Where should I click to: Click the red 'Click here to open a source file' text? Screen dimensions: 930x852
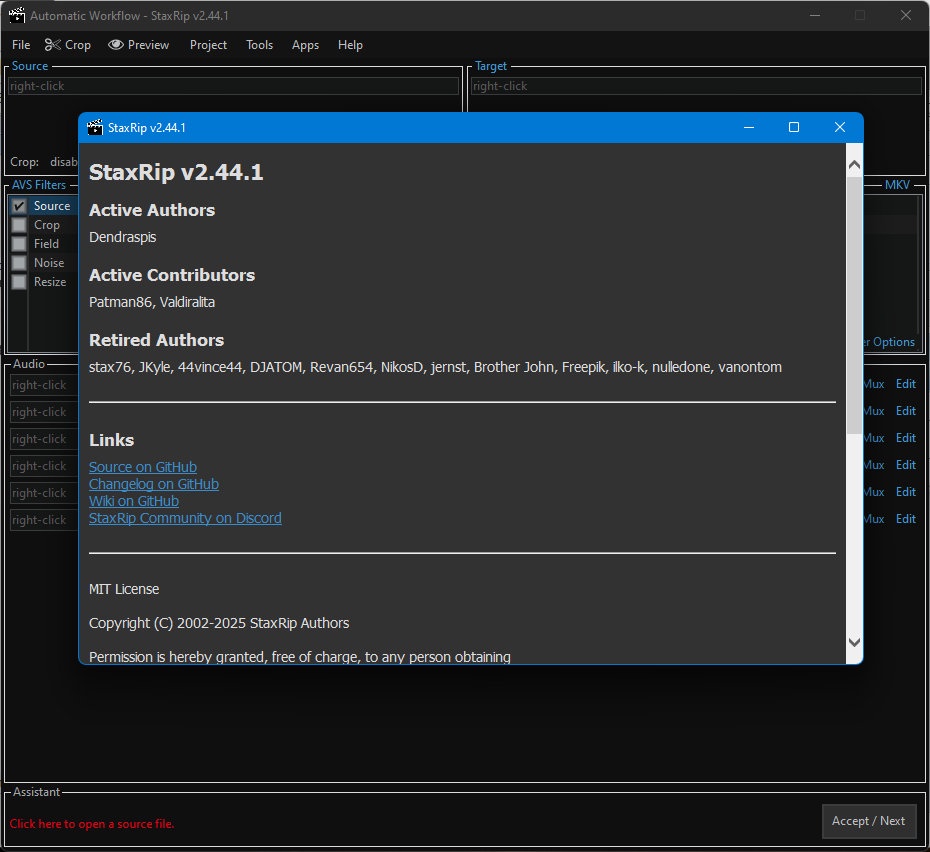[x=92, y=824]
